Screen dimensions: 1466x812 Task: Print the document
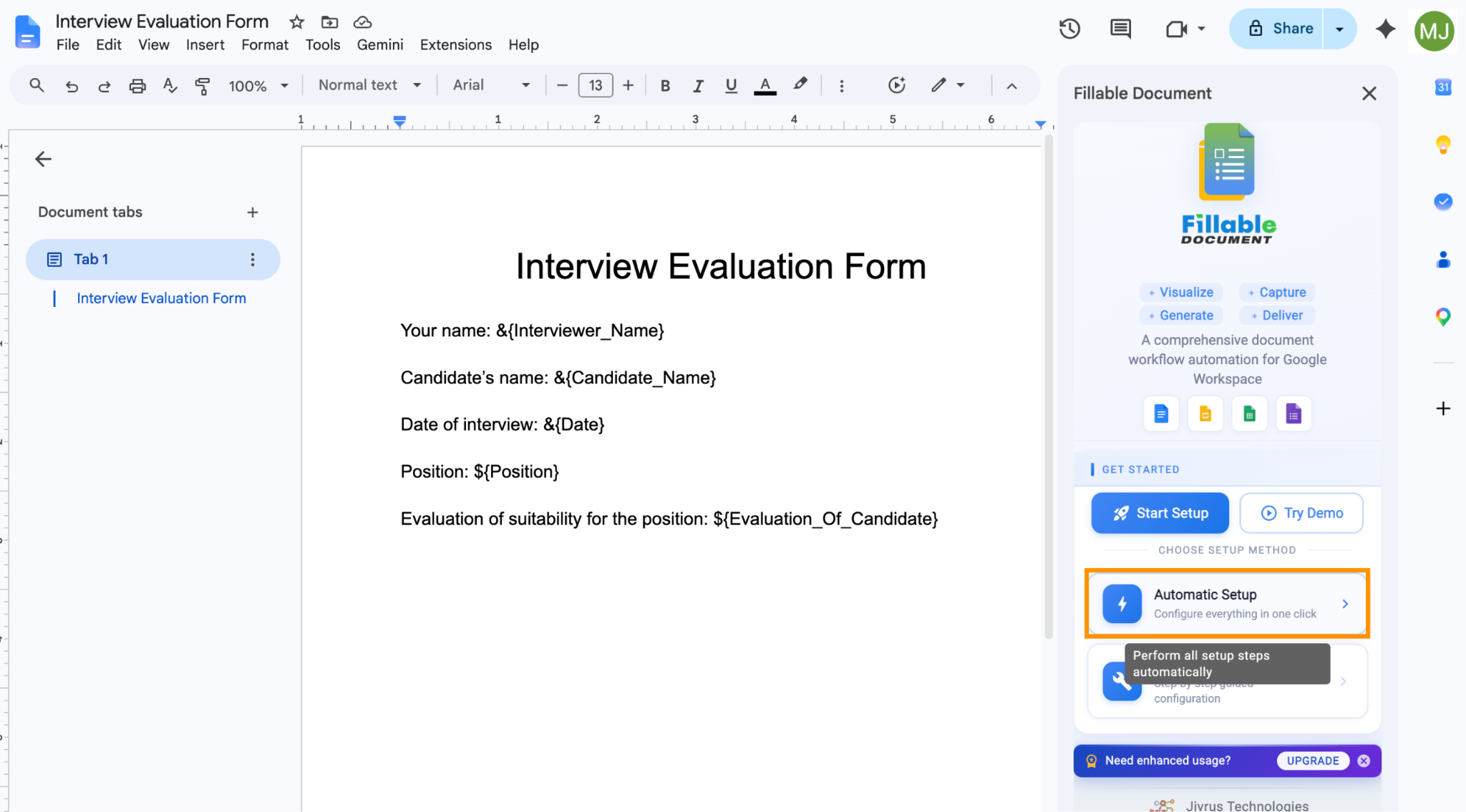tap(137, 86)
